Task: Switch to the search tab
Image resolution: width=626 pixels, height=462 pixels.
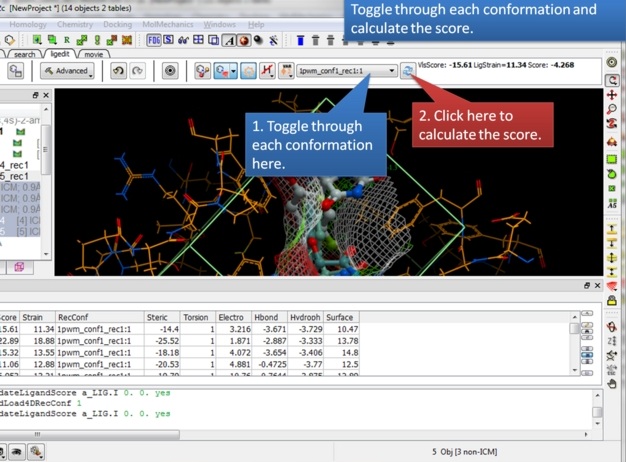Action: coord(24,54)
